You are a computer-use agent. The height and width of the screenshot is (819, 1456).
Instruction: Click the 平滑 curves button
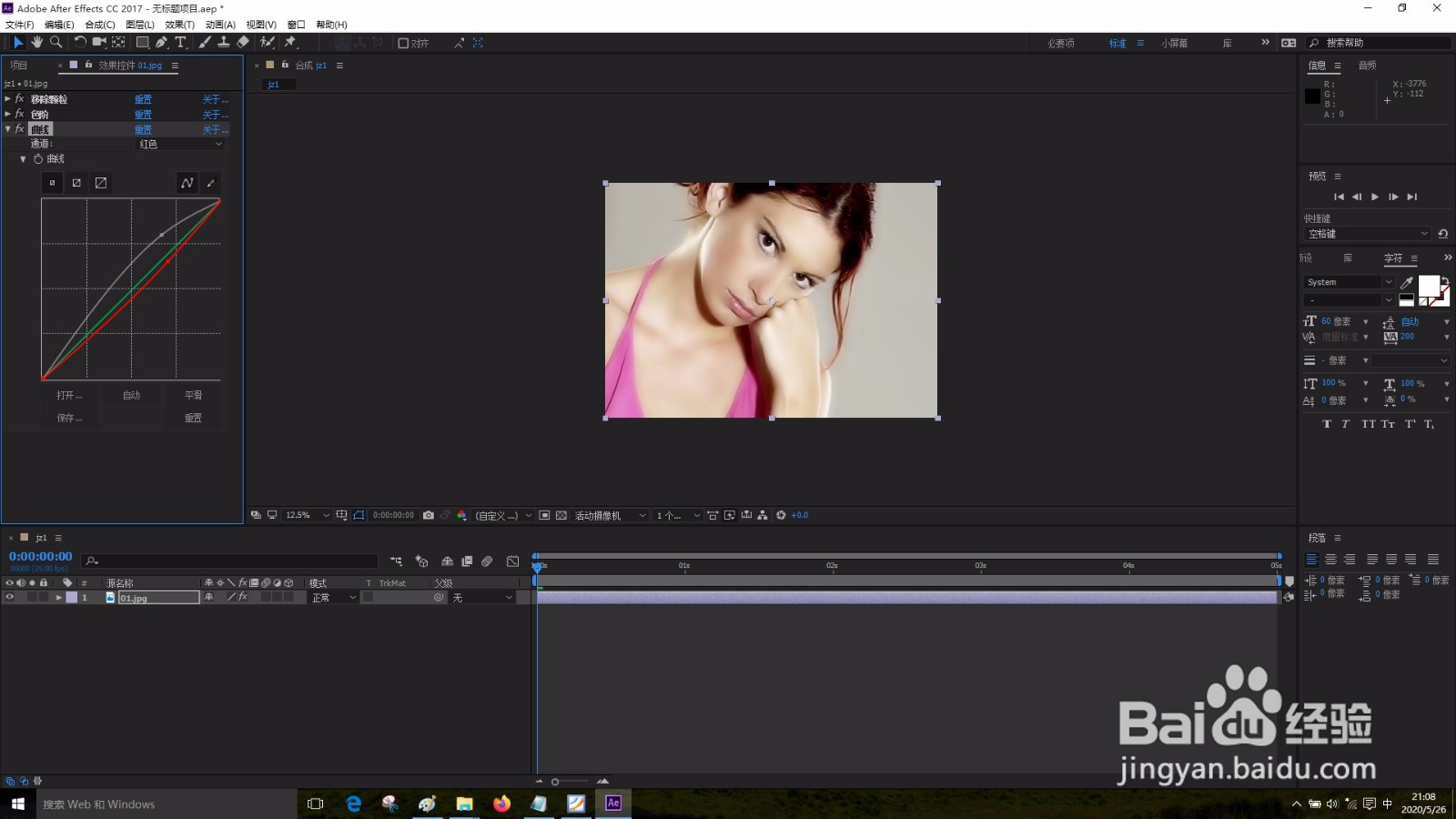193,395
